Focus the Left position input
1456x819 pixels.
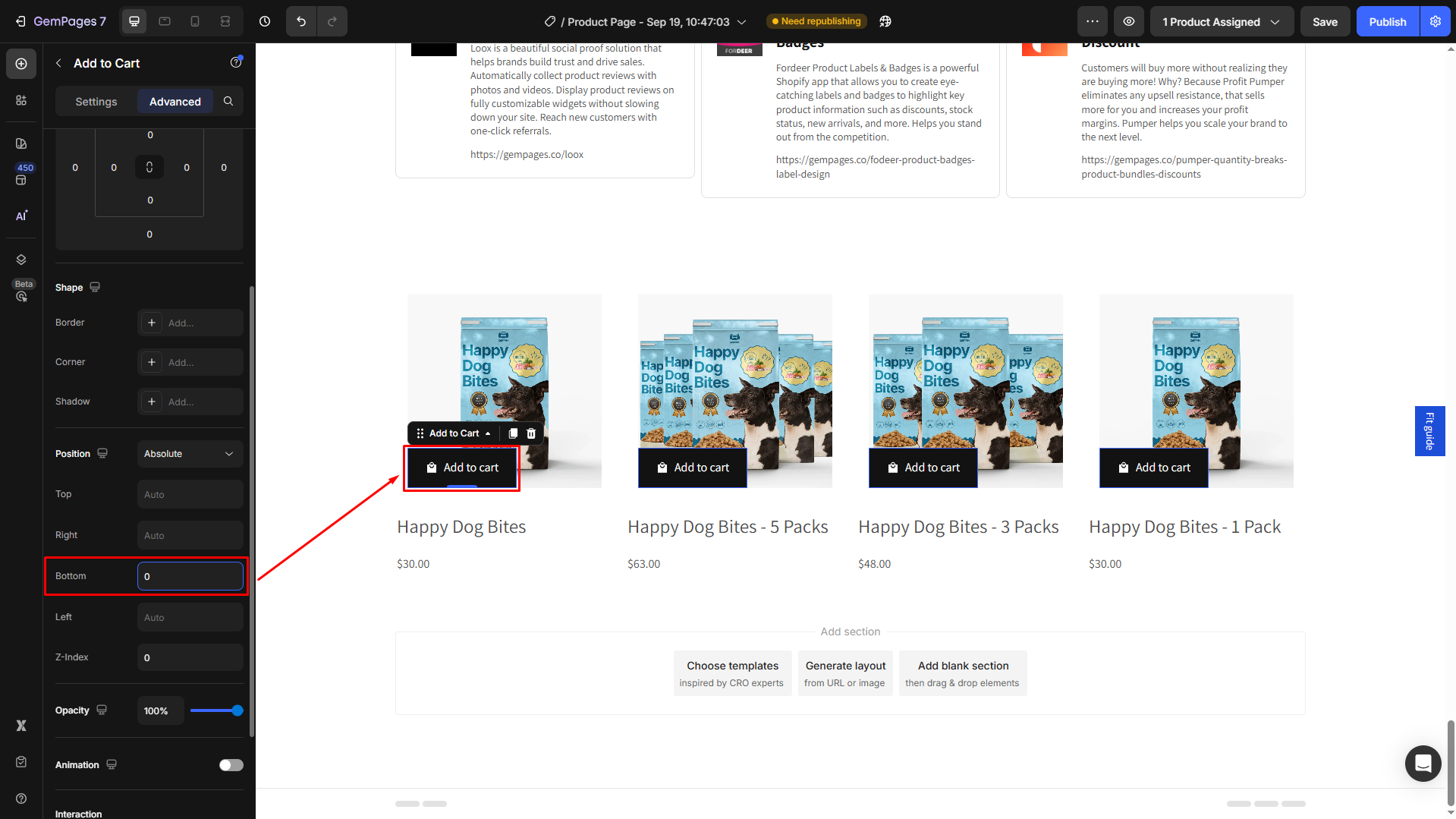[190, 617]
